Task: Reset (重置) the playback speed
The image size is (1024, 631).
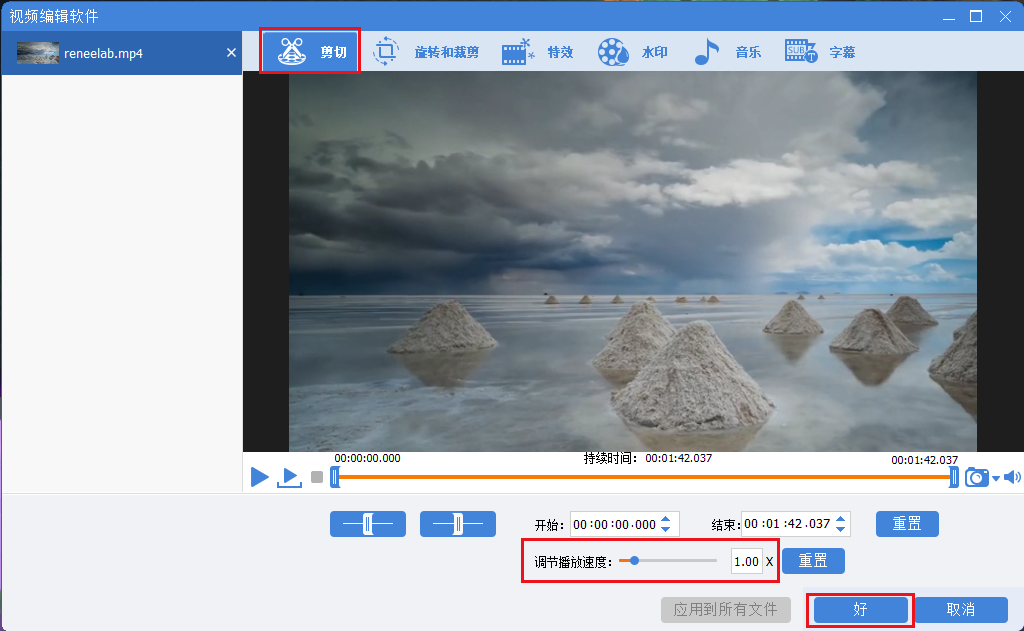Action: point(813,561)
